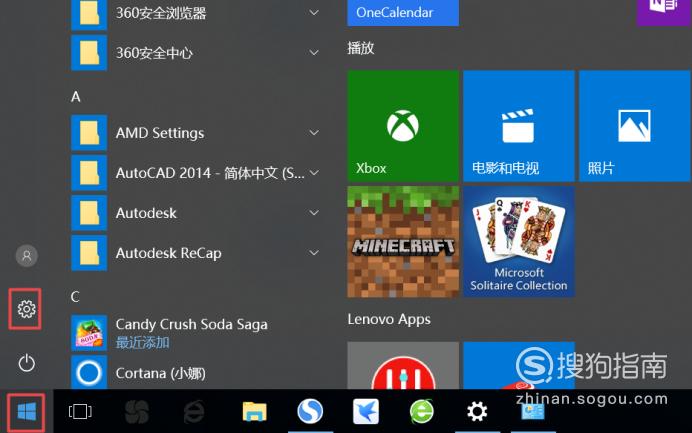Open the 照片 photos tile
The height and width of the screenshot is (433, 692).
point(635,126)
